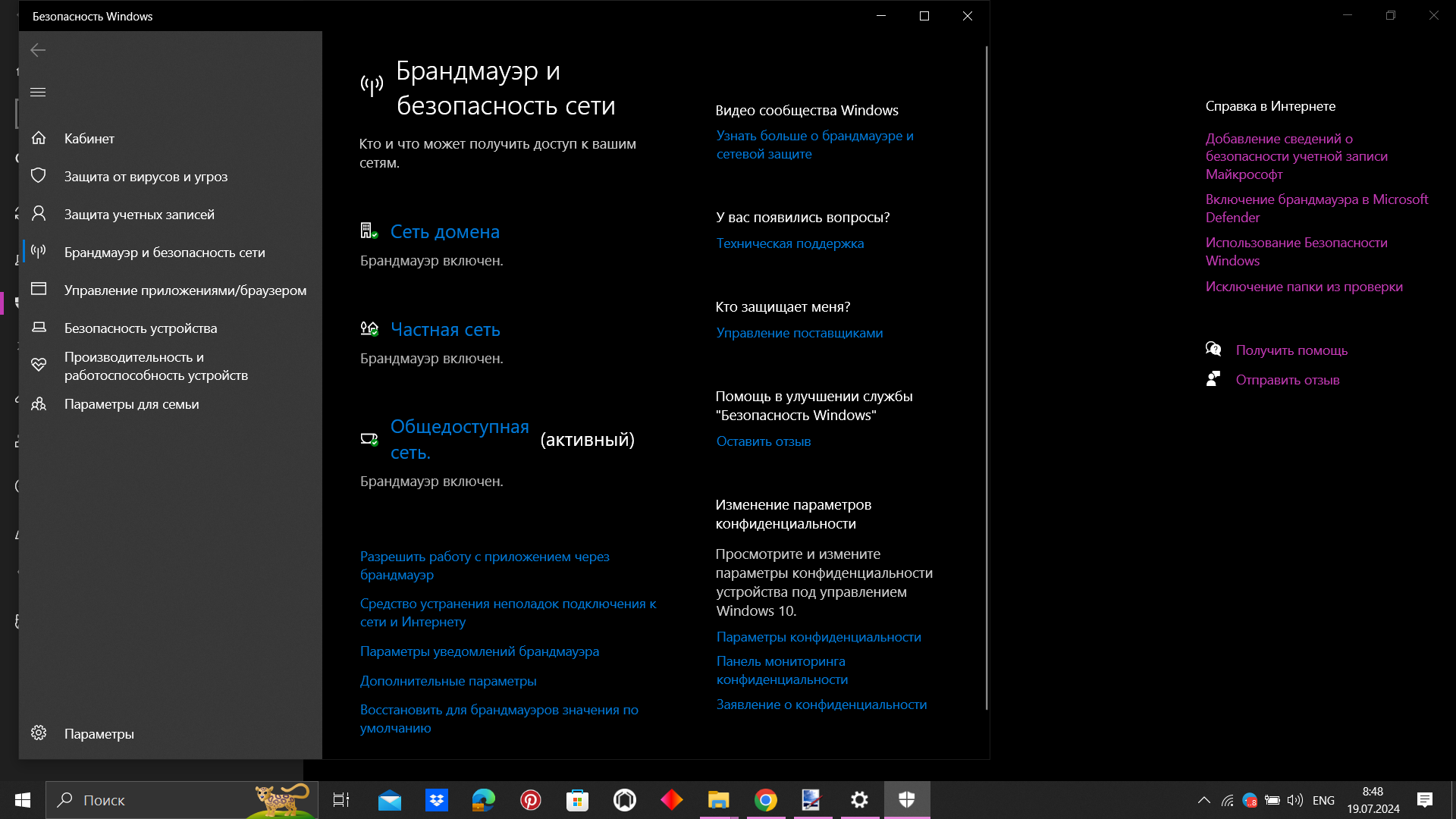Click the domain network building icon
This screenshot has width=1456, height=819.
pyautogui.click(x=369, y=231)
